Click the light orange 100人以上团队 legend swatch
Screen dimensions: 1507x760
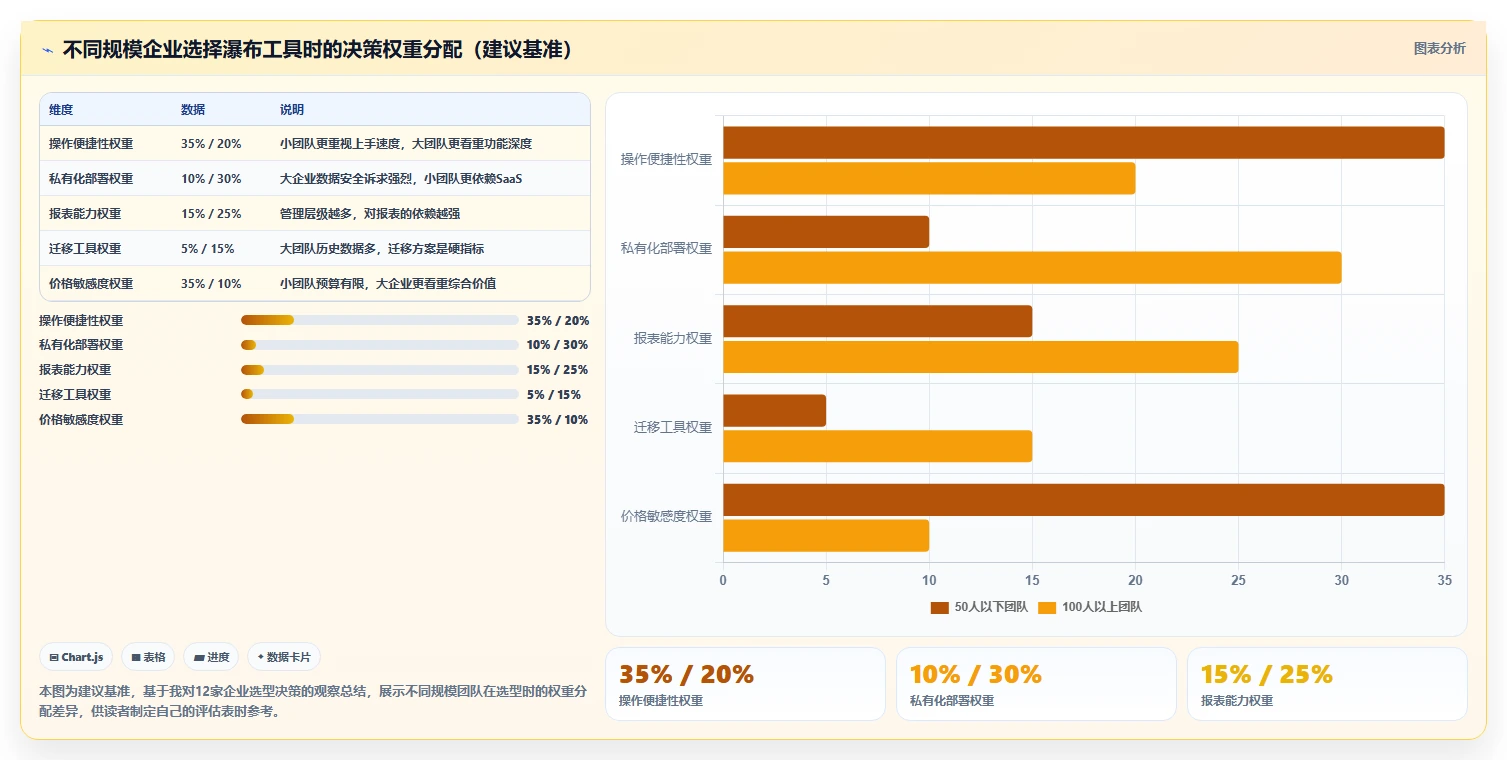click(x=1047, y=607)
